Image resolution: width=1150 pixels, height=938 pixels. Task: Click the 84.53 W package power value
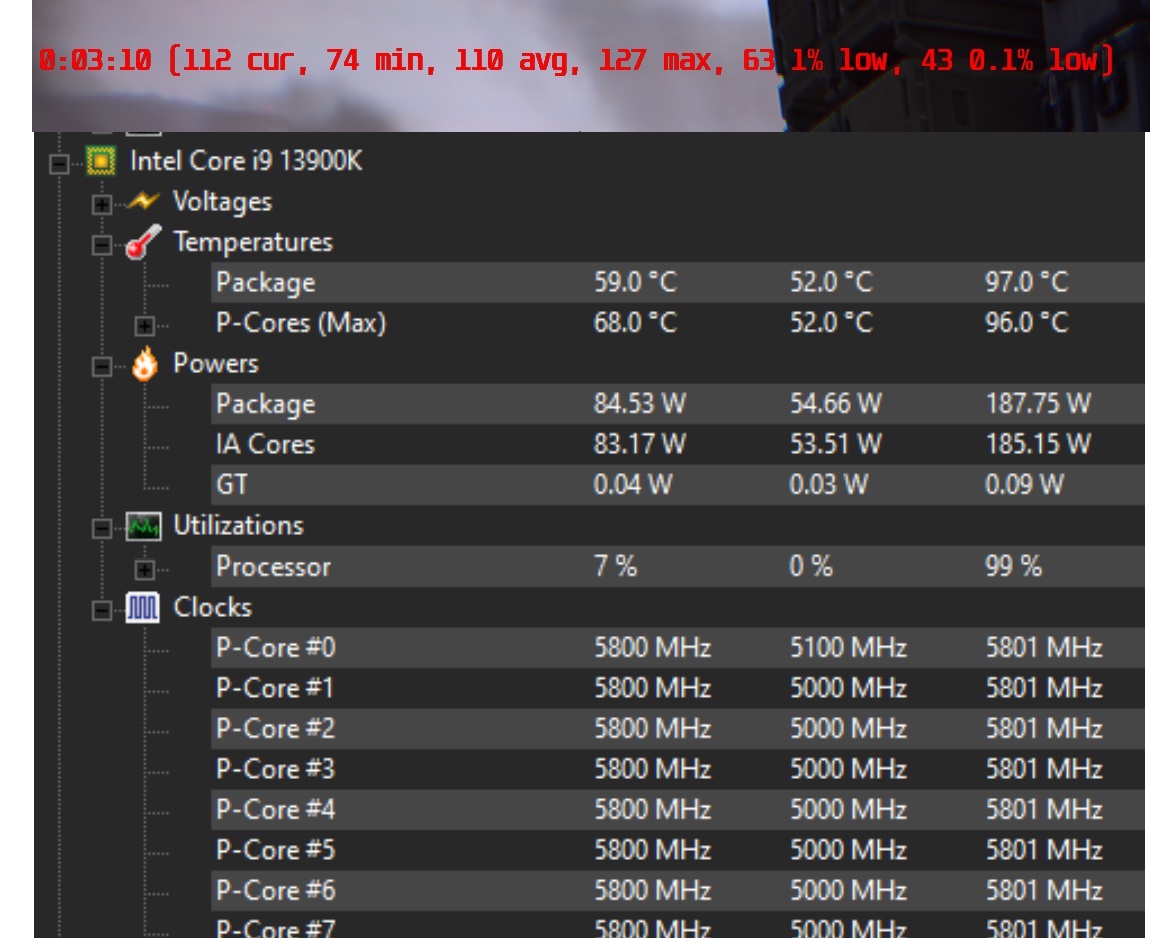tap(640, 403)
